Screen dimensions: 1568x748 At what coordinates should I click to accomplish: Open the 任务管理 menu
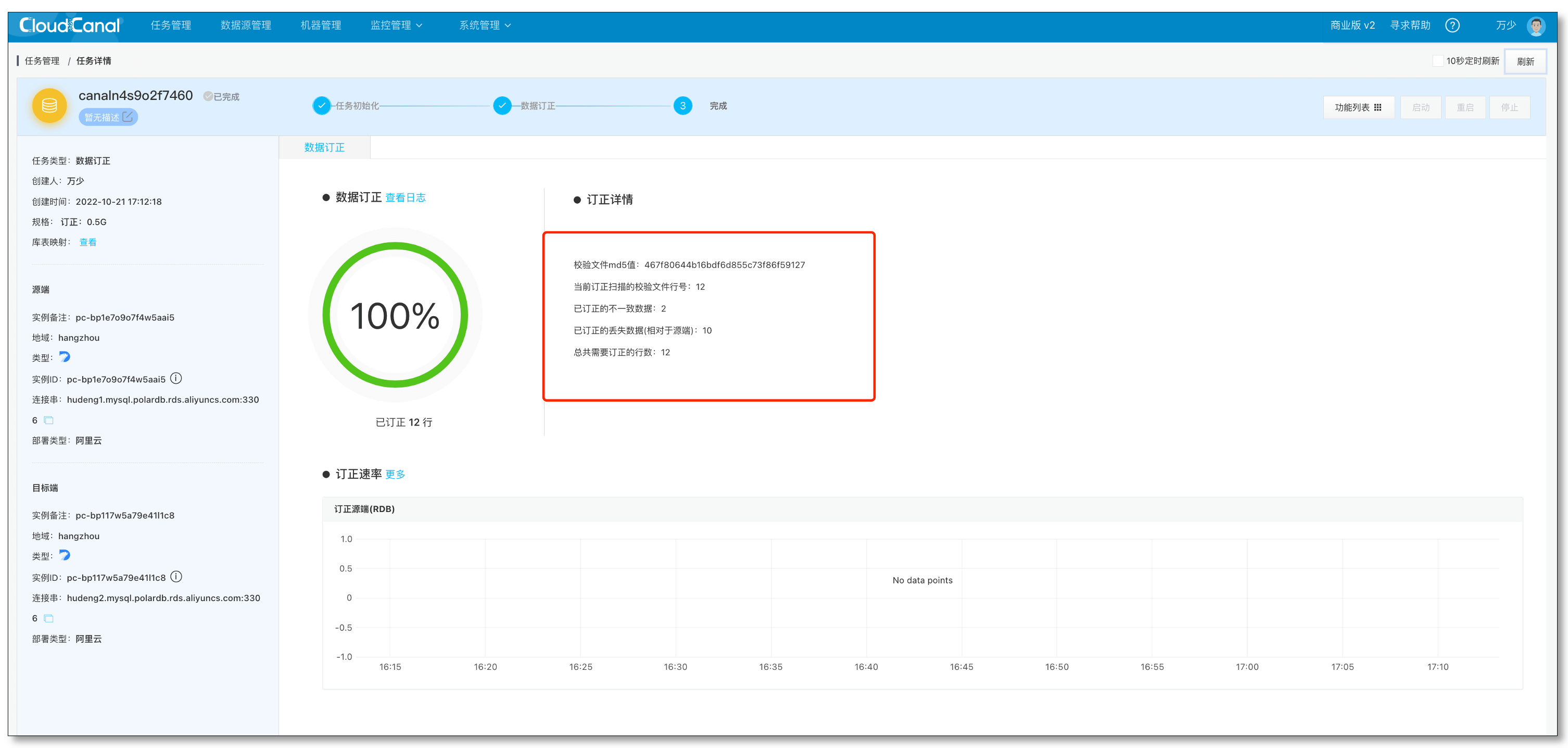[x=171, y=25]
